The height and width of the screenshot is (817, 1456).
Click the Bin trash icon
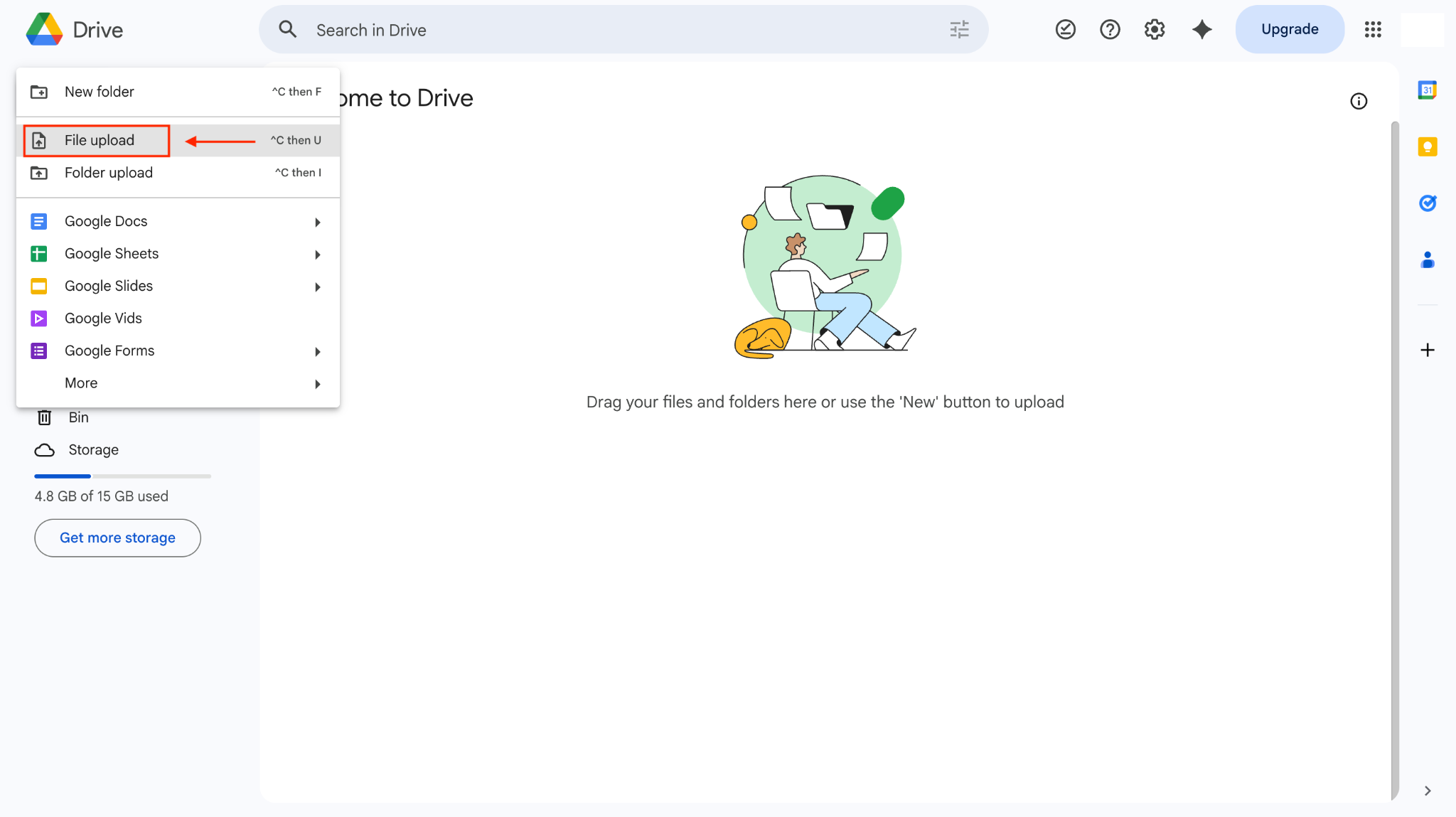click(44, 417)
